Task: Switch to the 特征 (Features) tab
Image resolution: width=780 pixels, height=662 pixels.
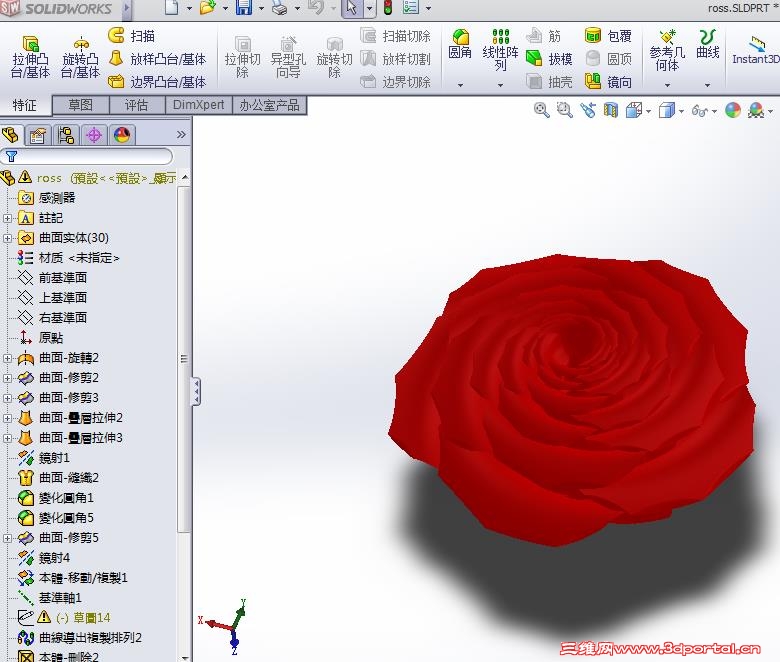Action: point(25,105)
